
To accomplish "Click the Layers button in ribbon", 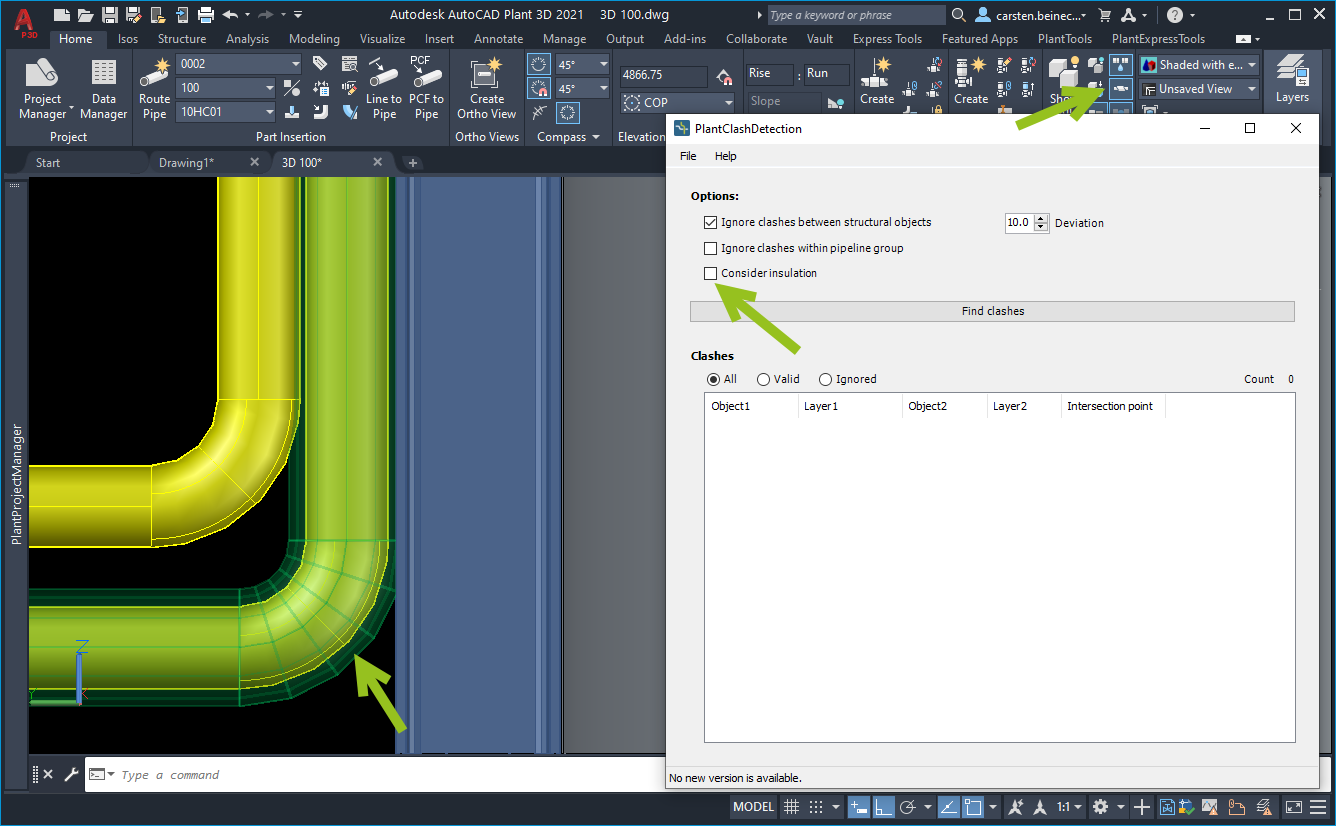I will 1291,80.
